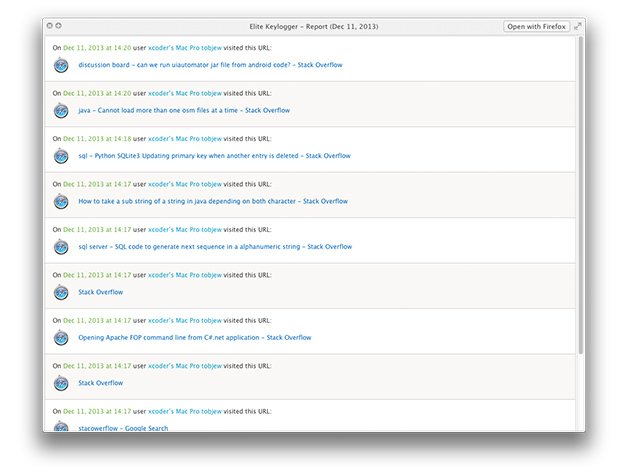Click Safari icon beside Python SQLite3 entry
630x473 pixels.
[61, 156]
